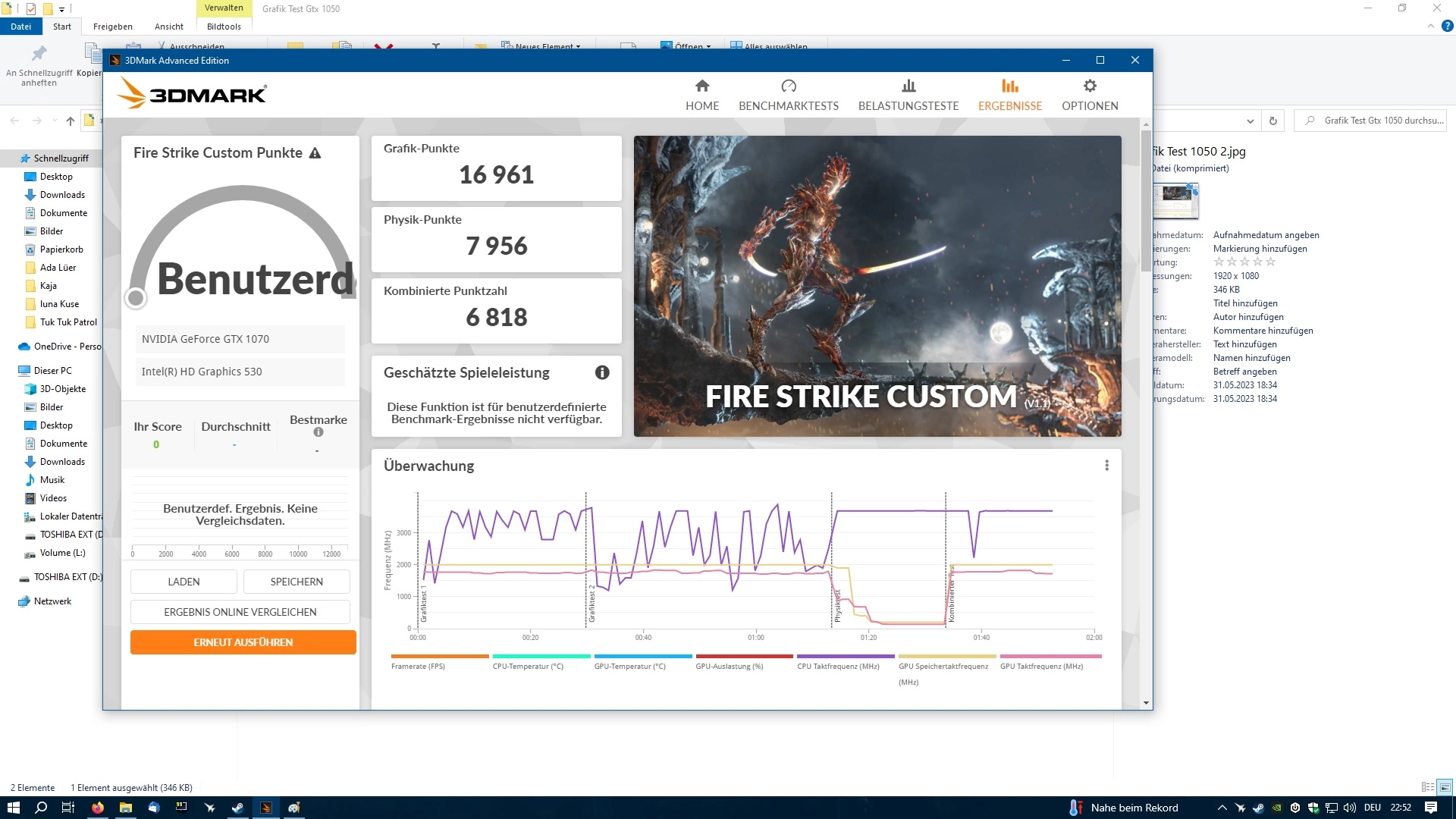Switch to Start ribbon tab in Explorer
The height and width of the screenshot is (819, 1456).
point(62,27)
